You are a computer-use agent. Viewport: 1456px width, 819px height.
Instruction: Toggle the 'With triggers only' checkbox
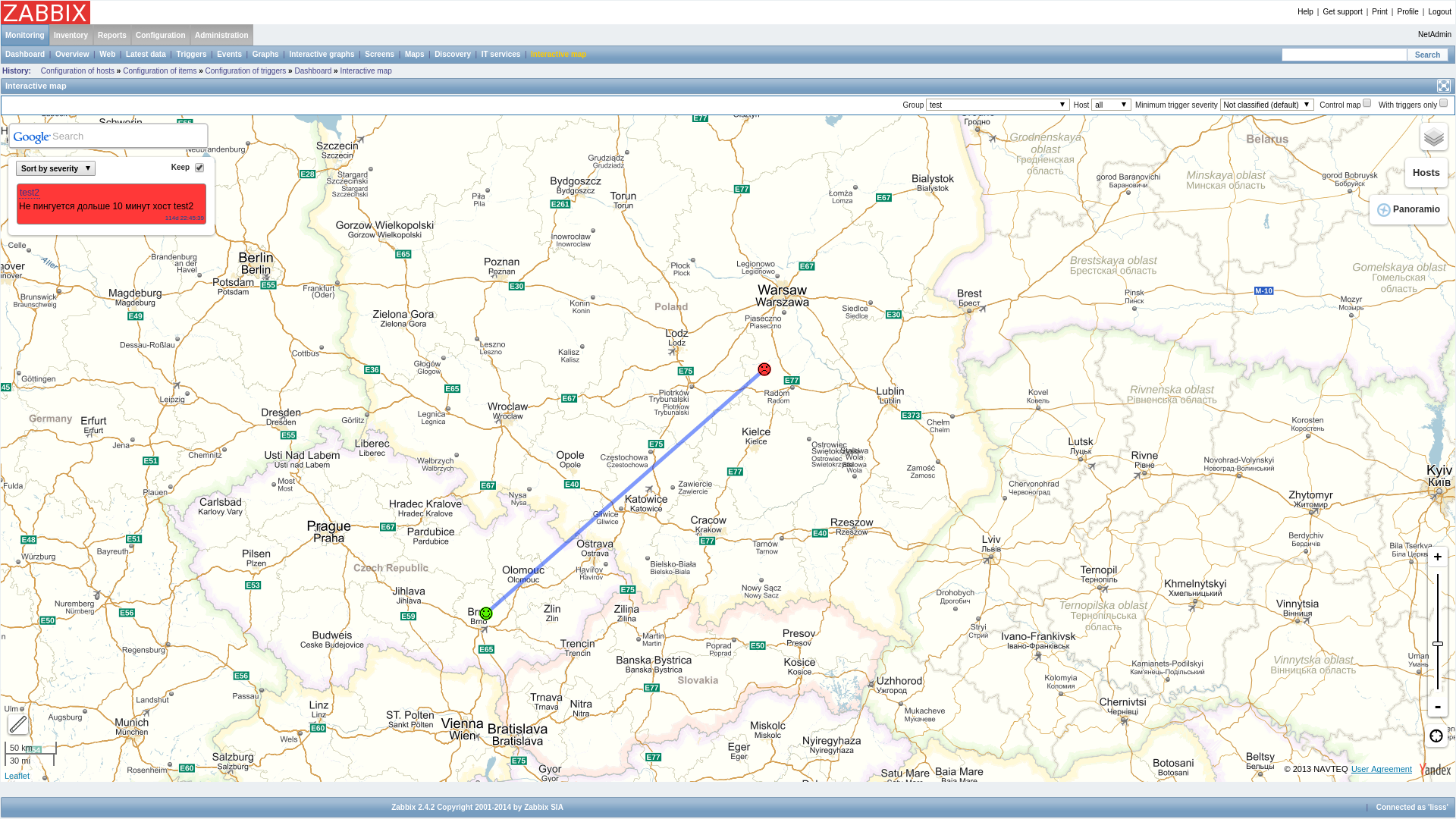[1449, 104]
